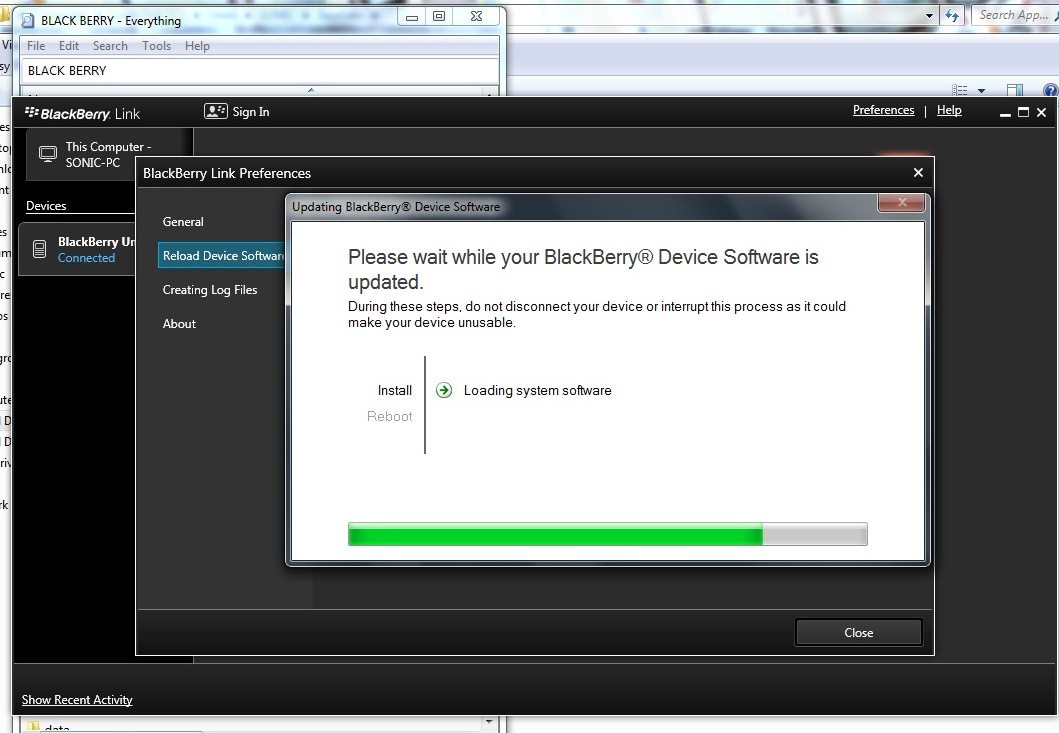Image resolution: width=1059 pixels, height=733 pixels.
Task: Click the computer monitor icon beside SONIC-PC
Action: click(x=48, y=154)
